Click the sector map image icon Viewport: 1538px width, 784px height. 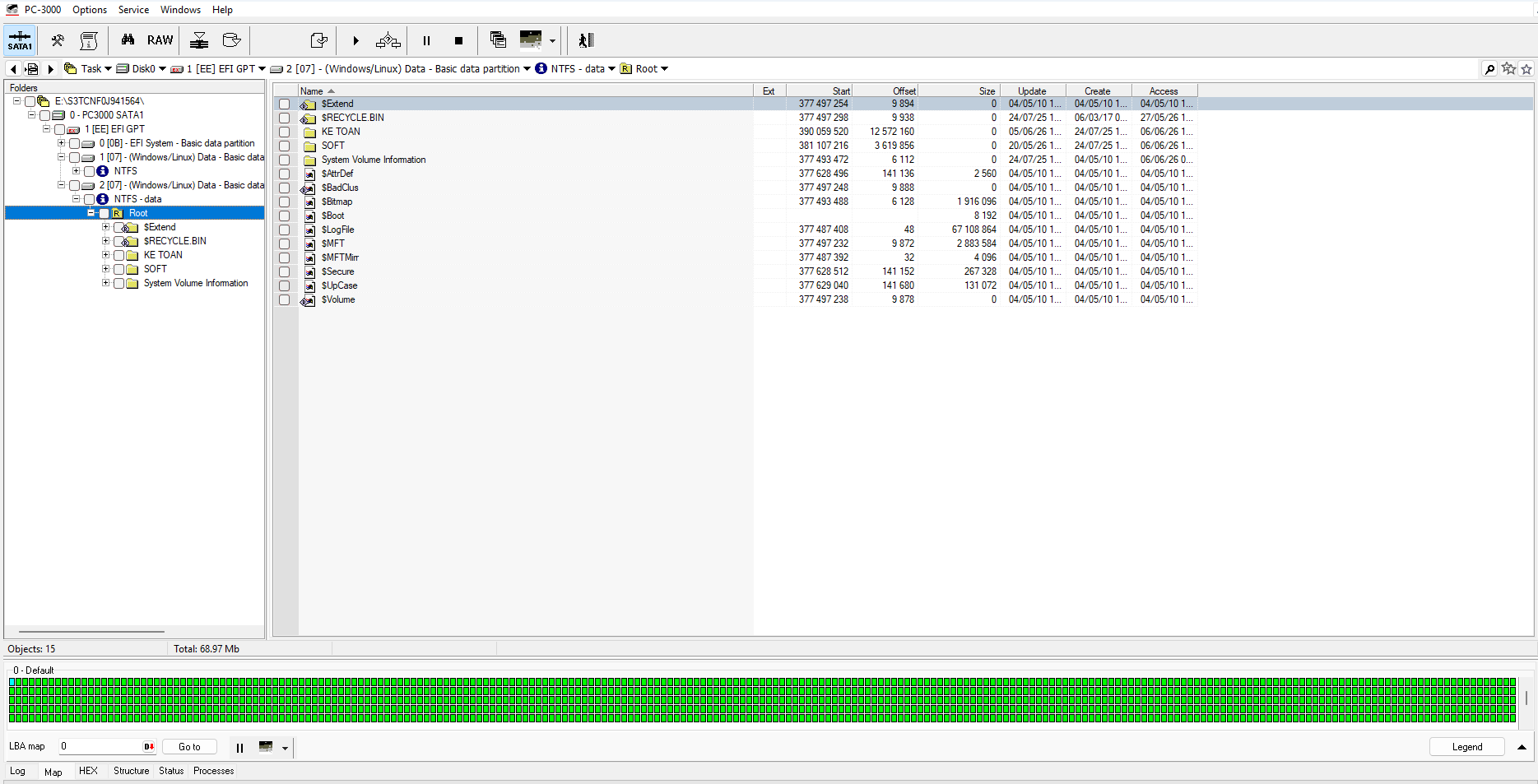pos(531,39)
